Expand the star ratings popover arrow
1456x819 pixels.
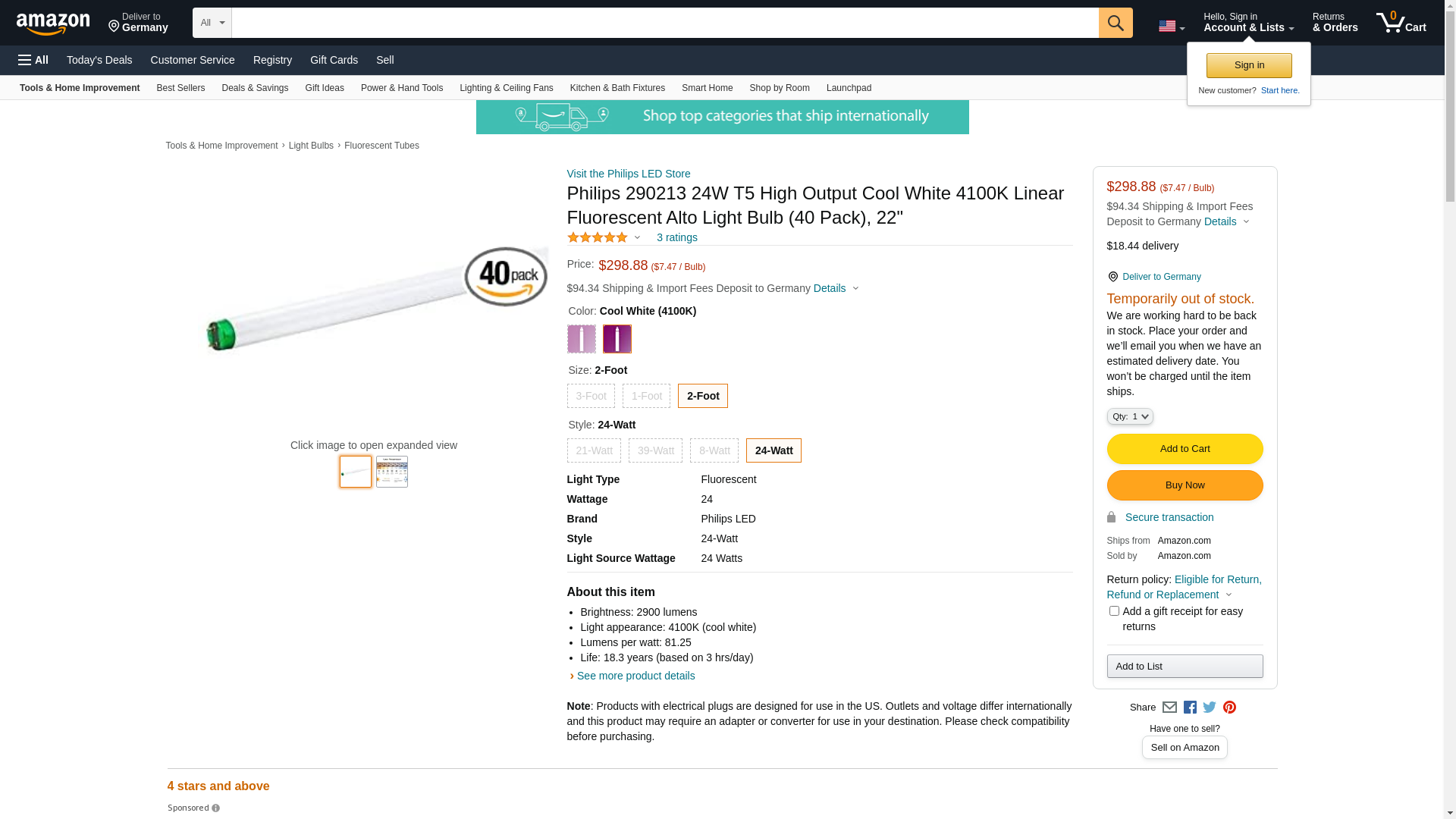click(x=637, y=238)
